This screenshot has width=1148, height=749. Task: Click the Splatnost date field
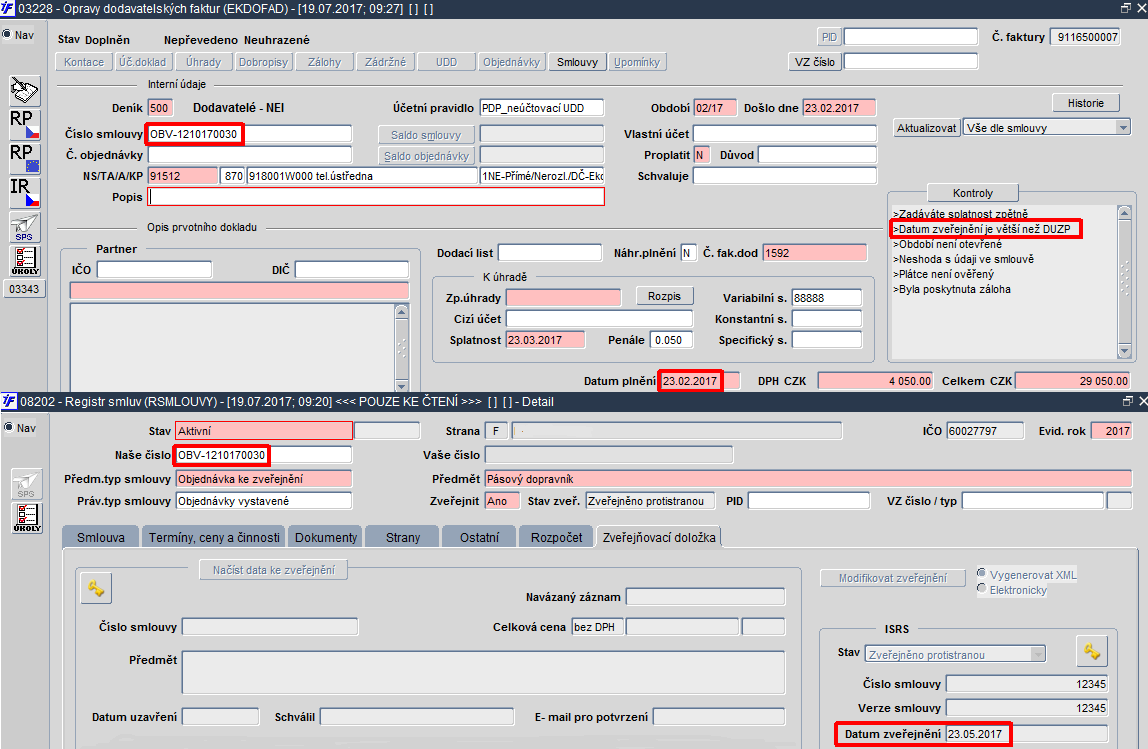coord(545,340)
